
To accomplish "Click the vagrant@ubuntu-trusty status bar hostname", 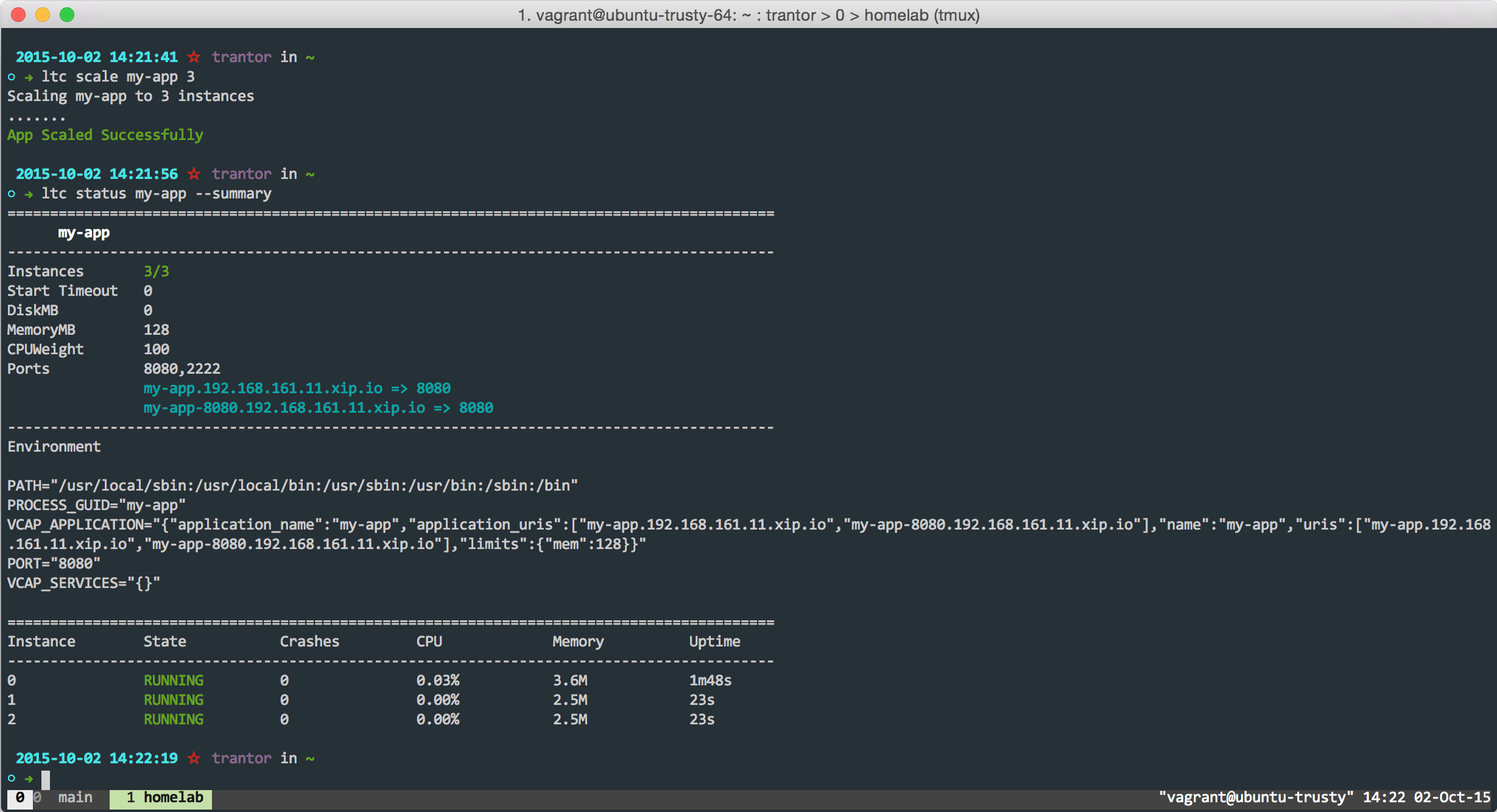I will point(1256,798).
